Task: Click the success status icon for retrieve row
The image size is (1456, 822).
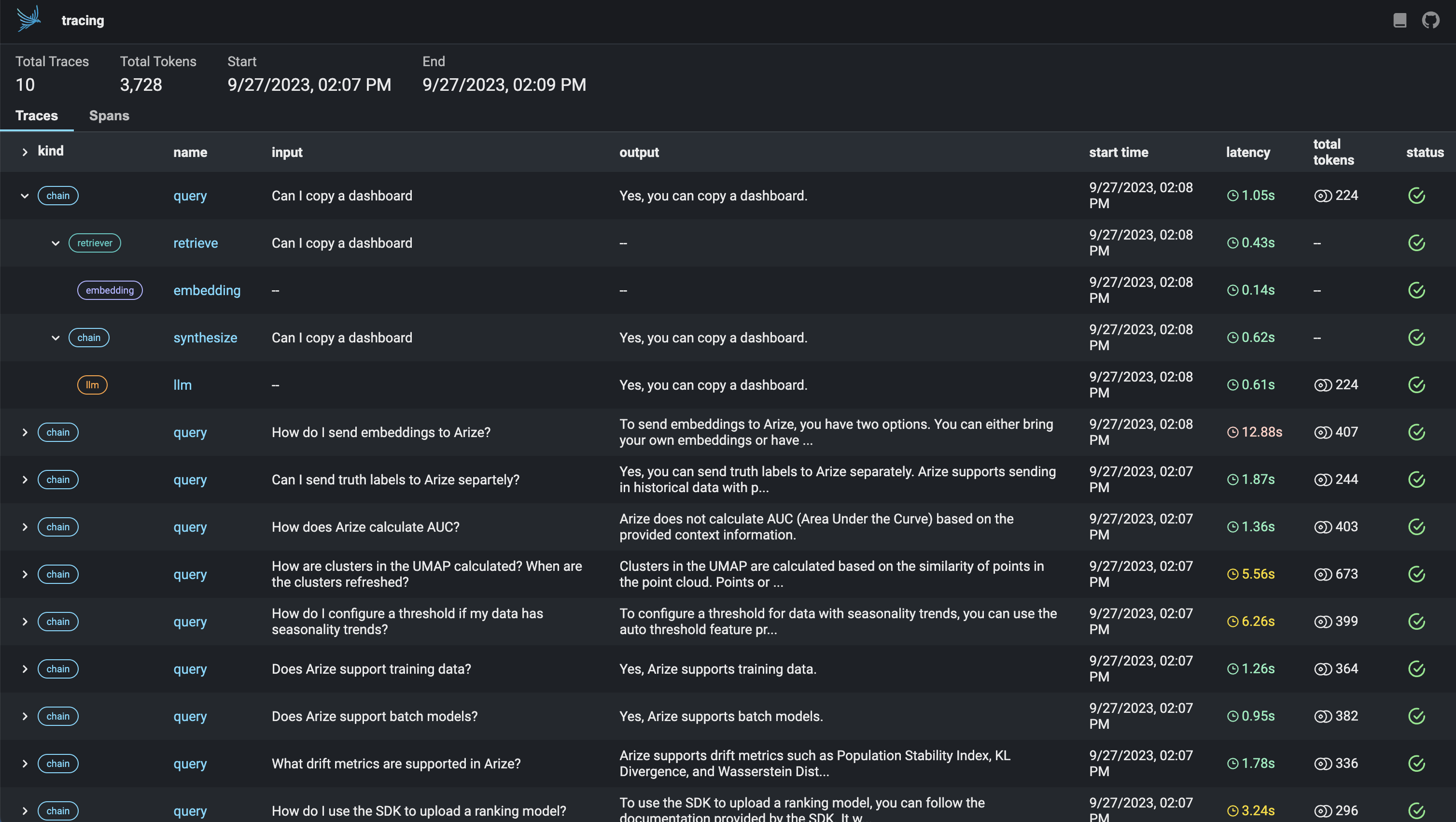Action: (1416, 243)
